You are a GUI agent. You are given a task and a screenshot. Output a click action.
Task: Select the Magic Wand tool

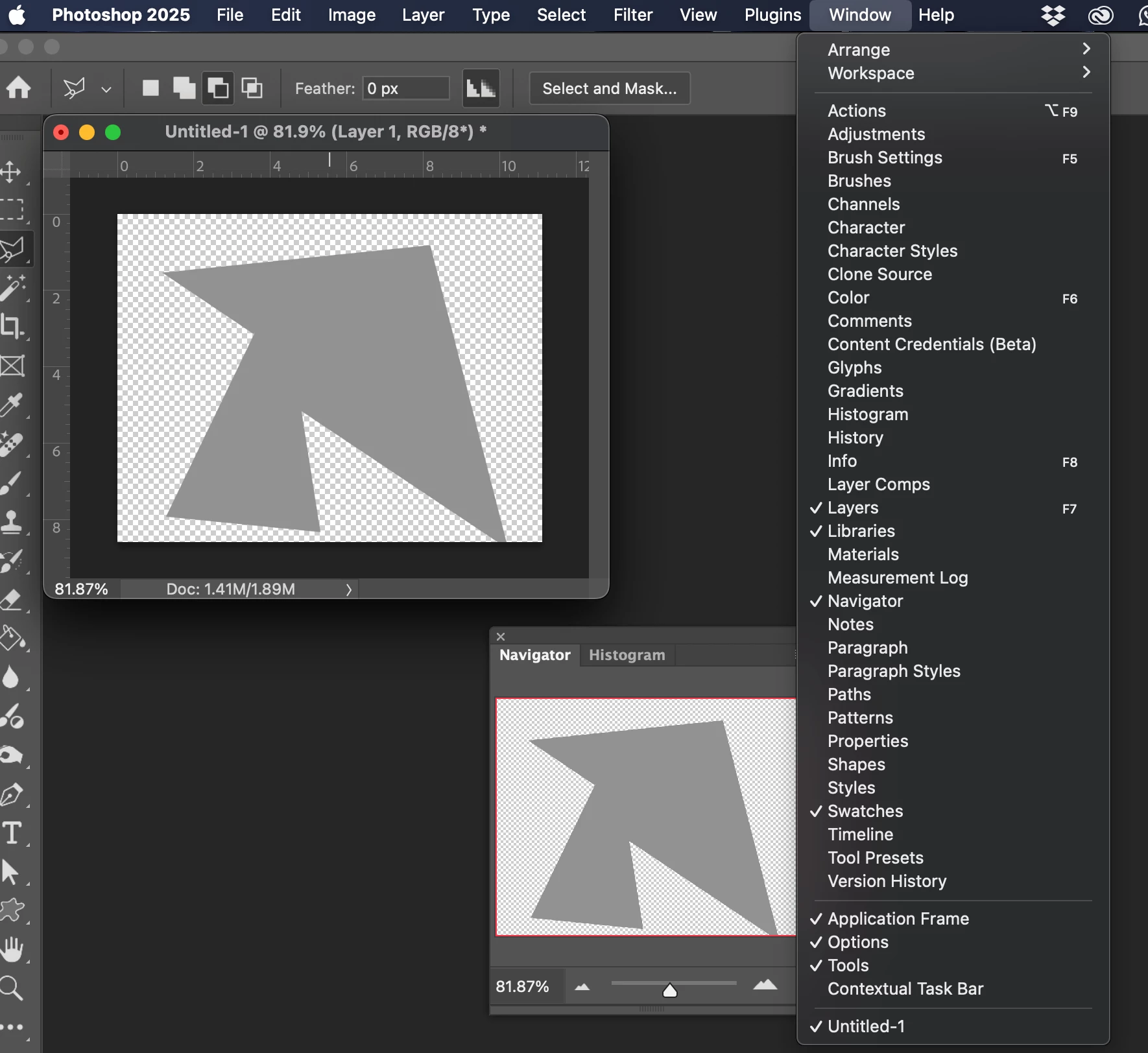click(x=12, y=288)
